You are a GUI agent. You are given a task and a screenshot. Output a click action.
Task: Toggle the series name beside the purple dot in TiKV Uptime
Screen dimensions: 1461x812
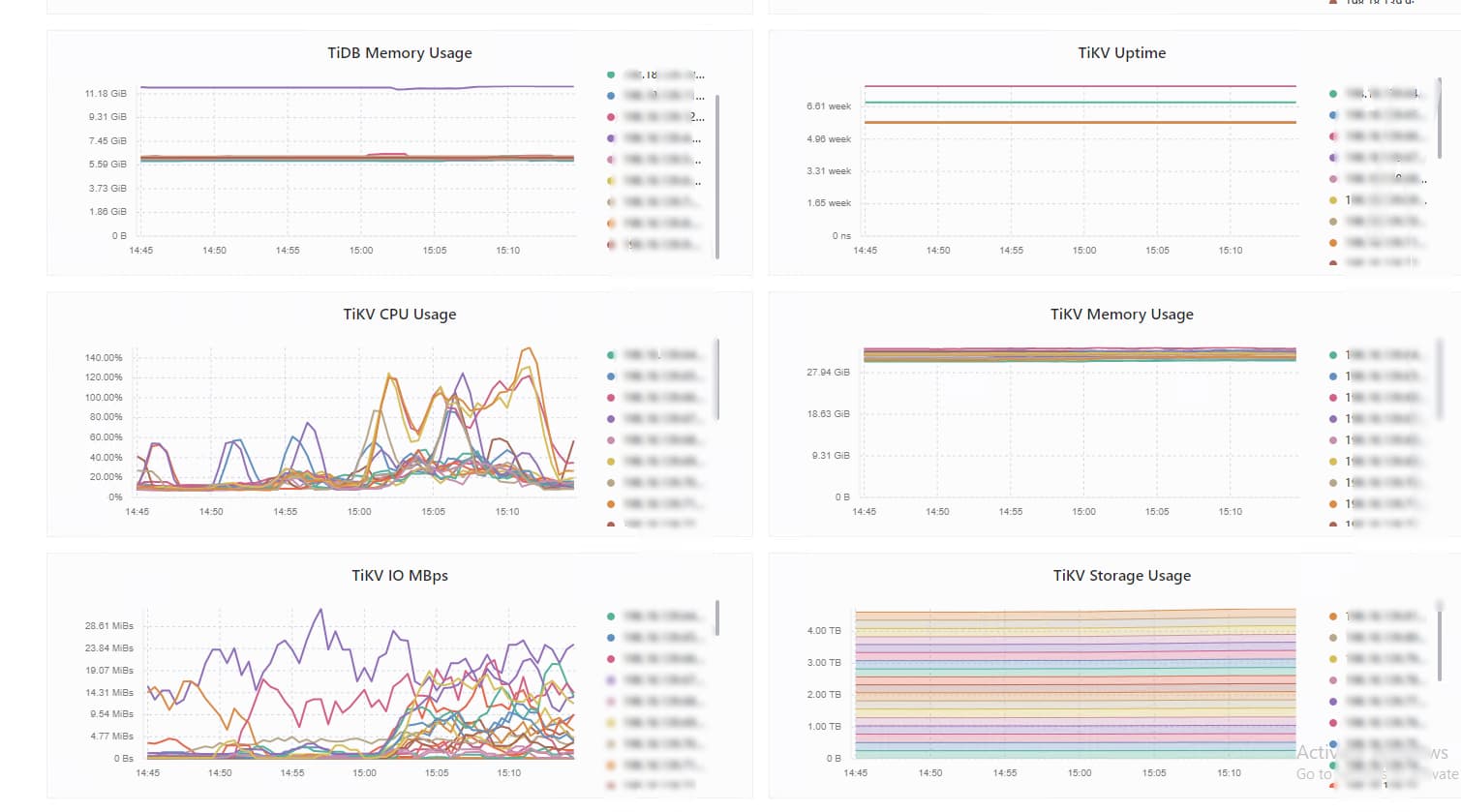[1385, 158]
